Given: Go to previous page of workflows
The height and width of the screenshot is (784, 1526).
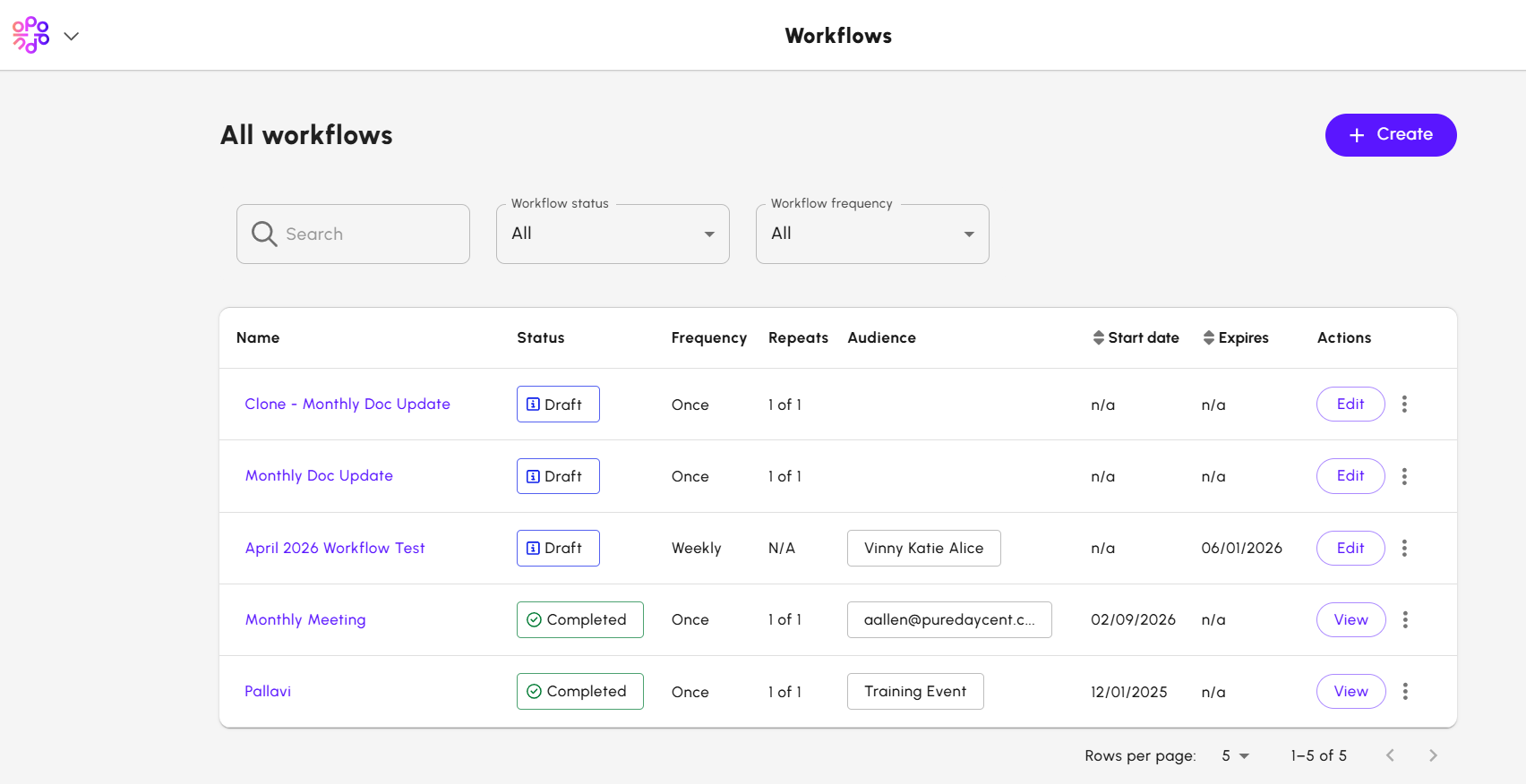Looking at the screenshot, I should (1390, 755).
